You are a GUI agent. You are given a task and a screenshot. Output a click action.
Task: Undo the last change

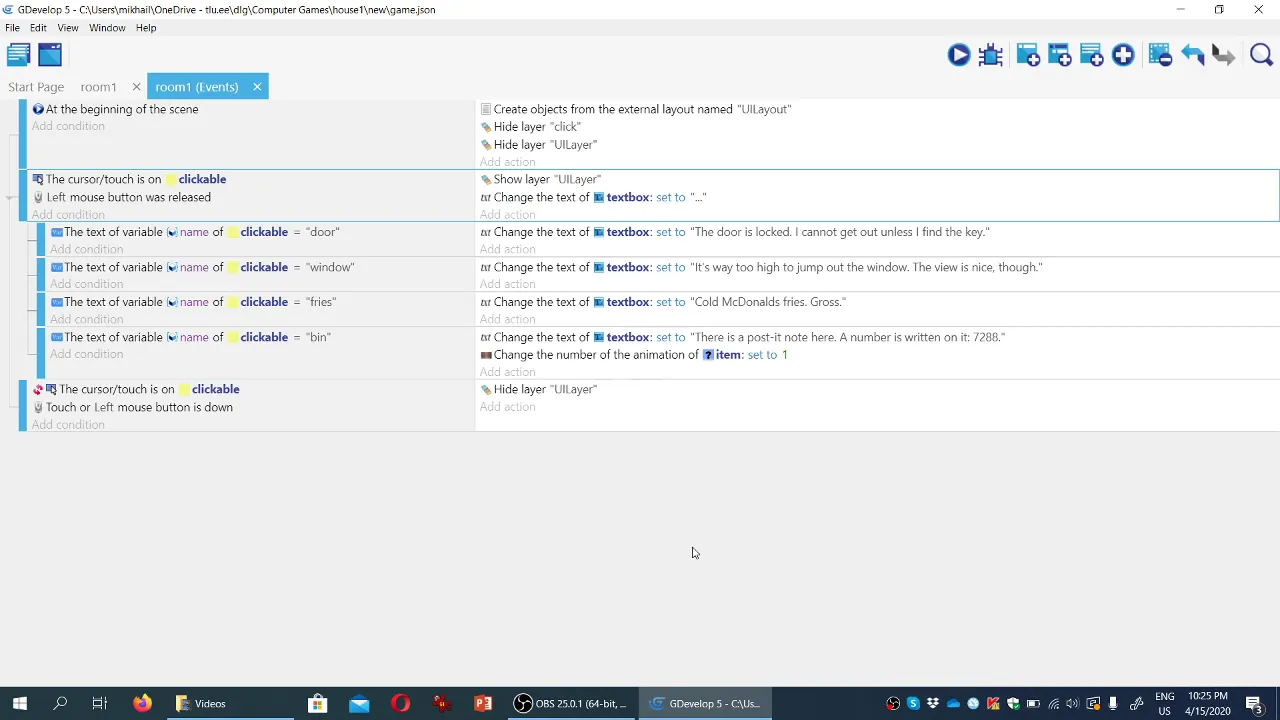pos(1192,55)
